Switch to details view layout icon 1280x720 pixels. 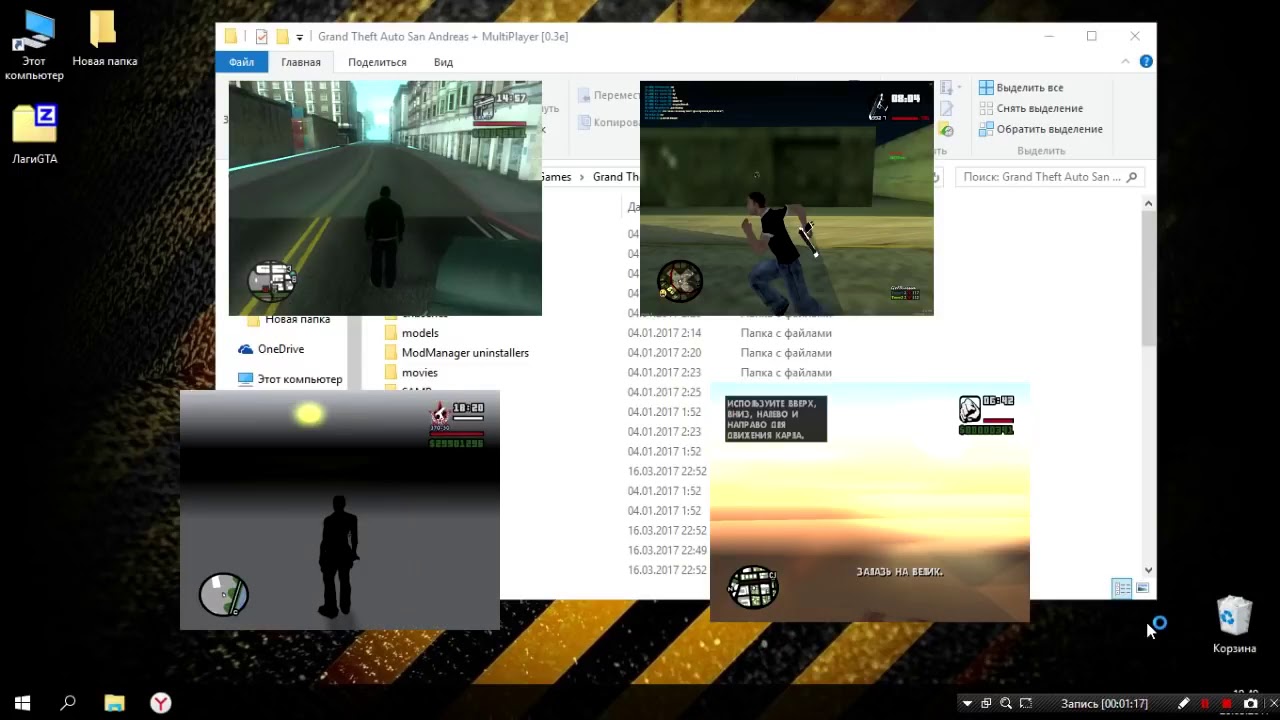point(1122,588)
